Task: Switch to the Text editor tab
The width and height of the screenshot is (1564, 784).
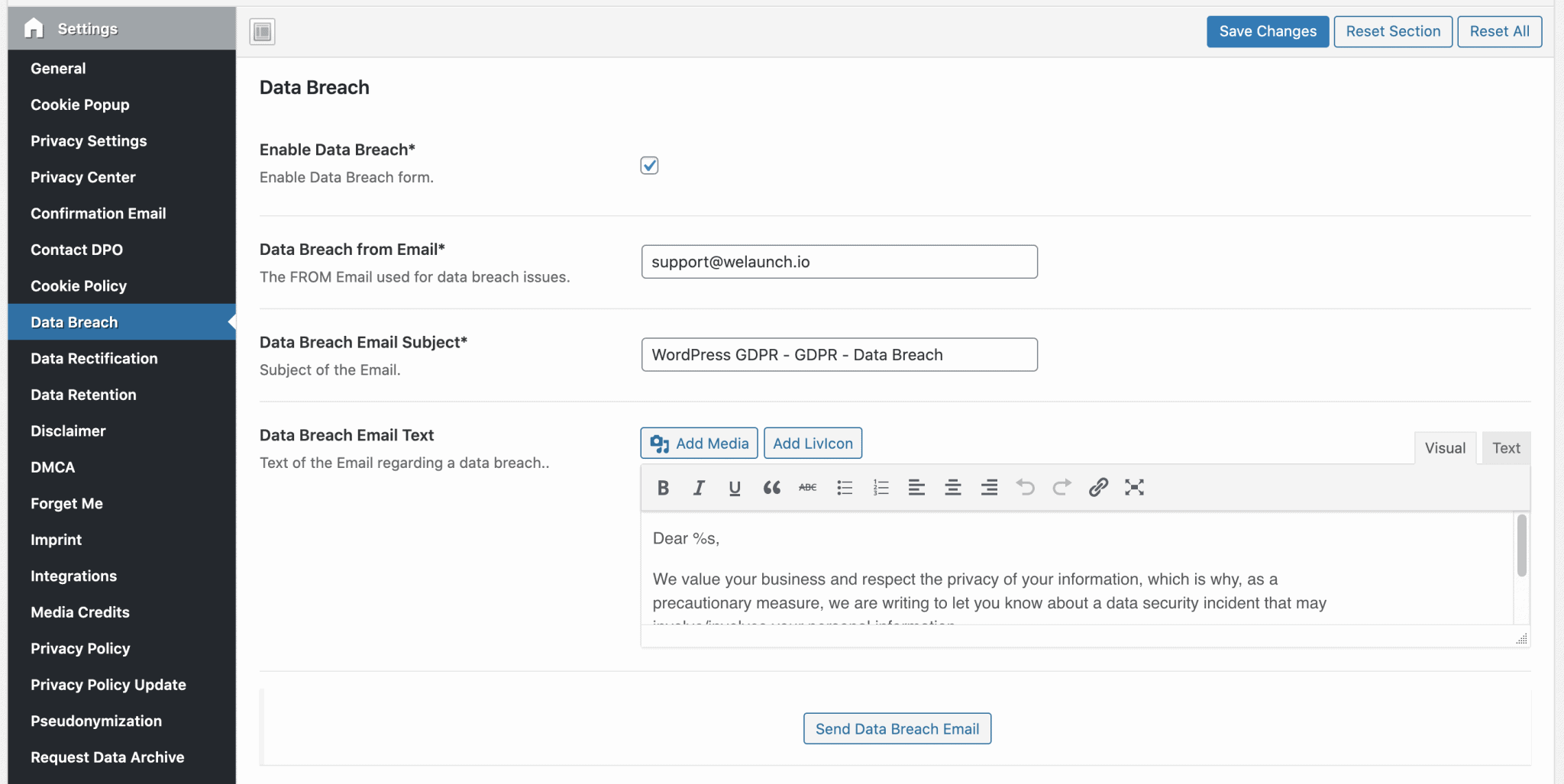Action: click(1505, 447)
